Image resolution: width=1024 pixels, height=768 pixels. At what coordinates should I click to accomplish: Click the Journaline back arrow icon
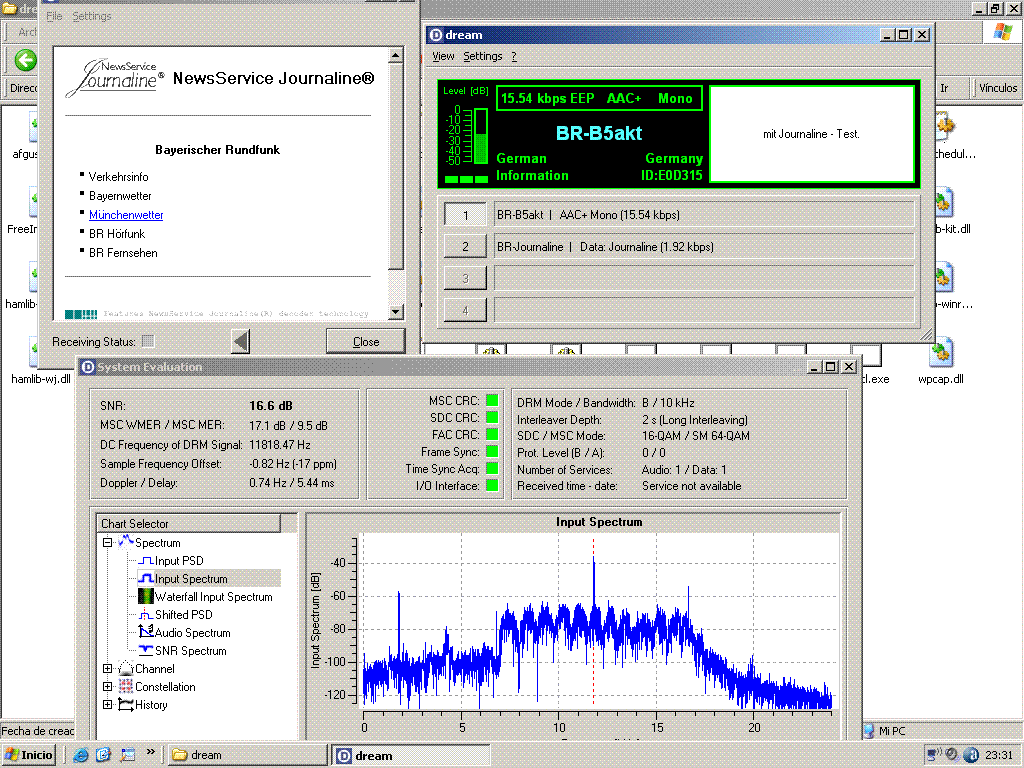coord(241,341)
